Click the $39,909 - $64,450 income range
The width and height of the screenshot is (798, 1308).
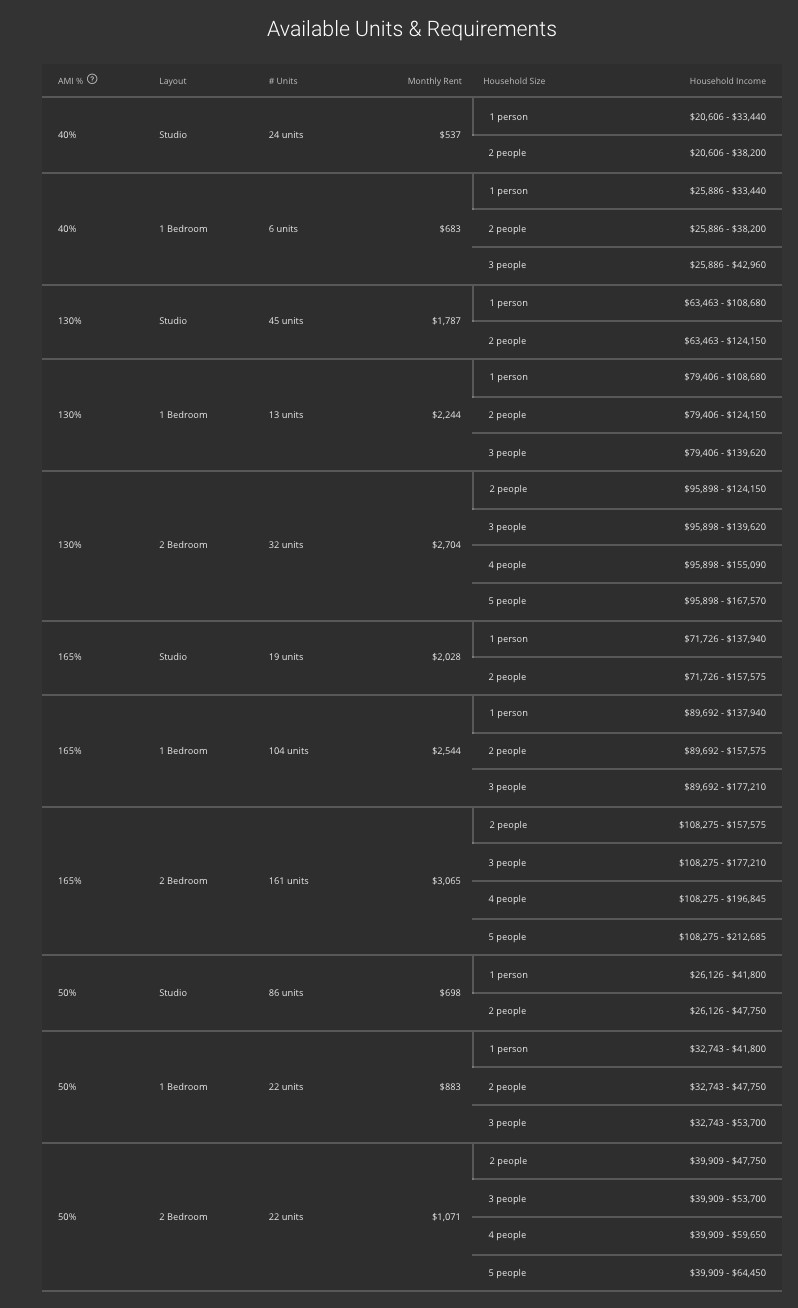point(727,1273)
